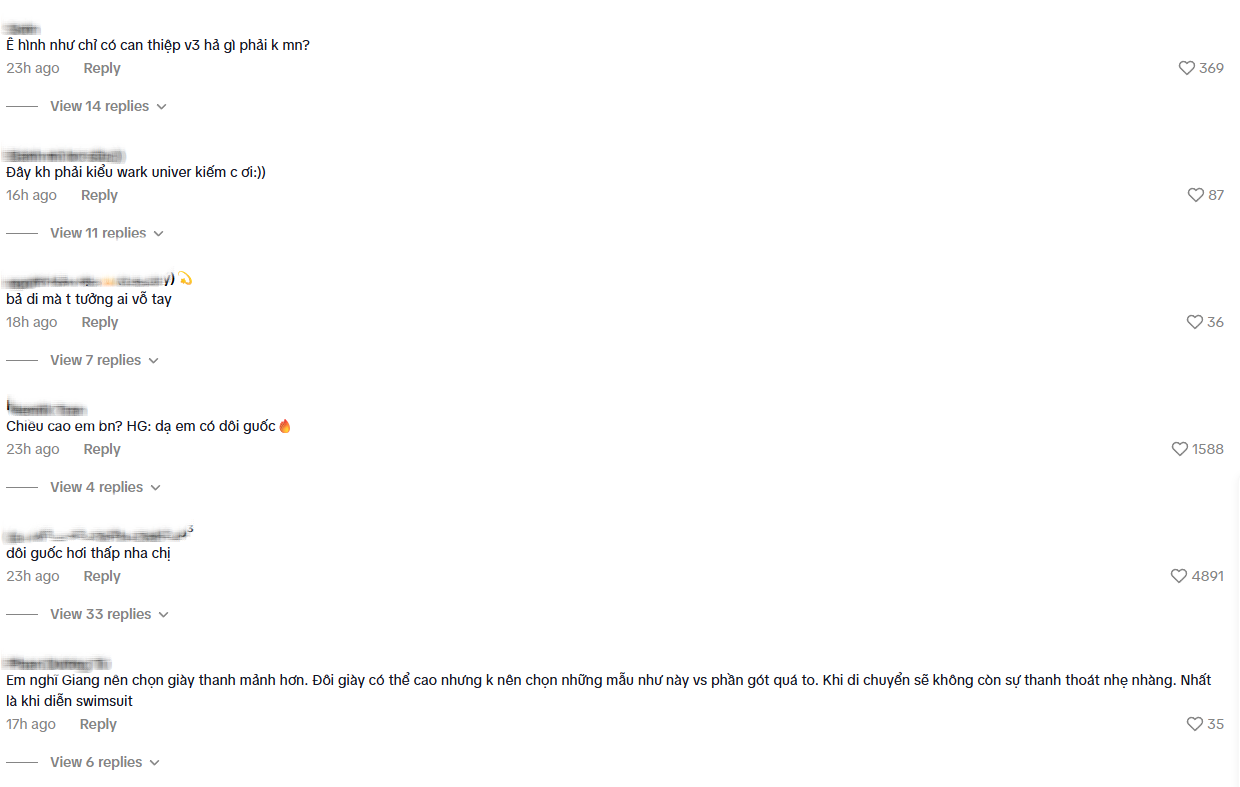Like the long comment with 35 likes
This screenshot has height=787, width=1240.
click(1194, 724)
